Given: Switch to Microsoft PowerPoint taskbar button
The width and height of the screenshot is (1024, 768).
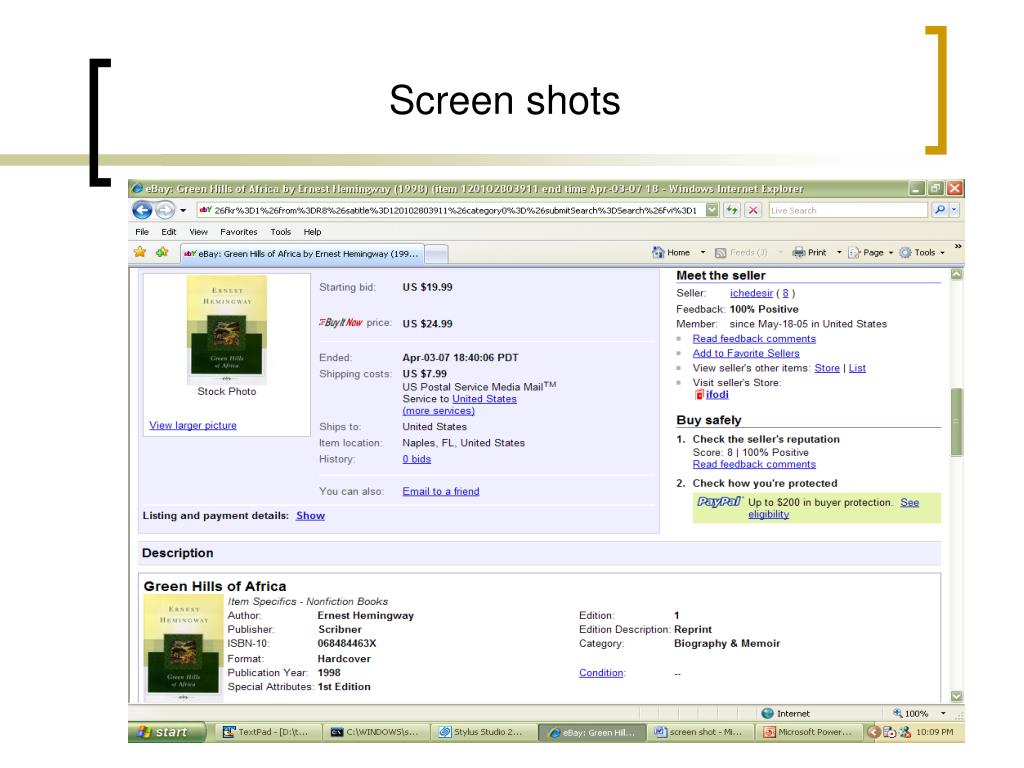Looking at the screenshot, I should [808, 732].
